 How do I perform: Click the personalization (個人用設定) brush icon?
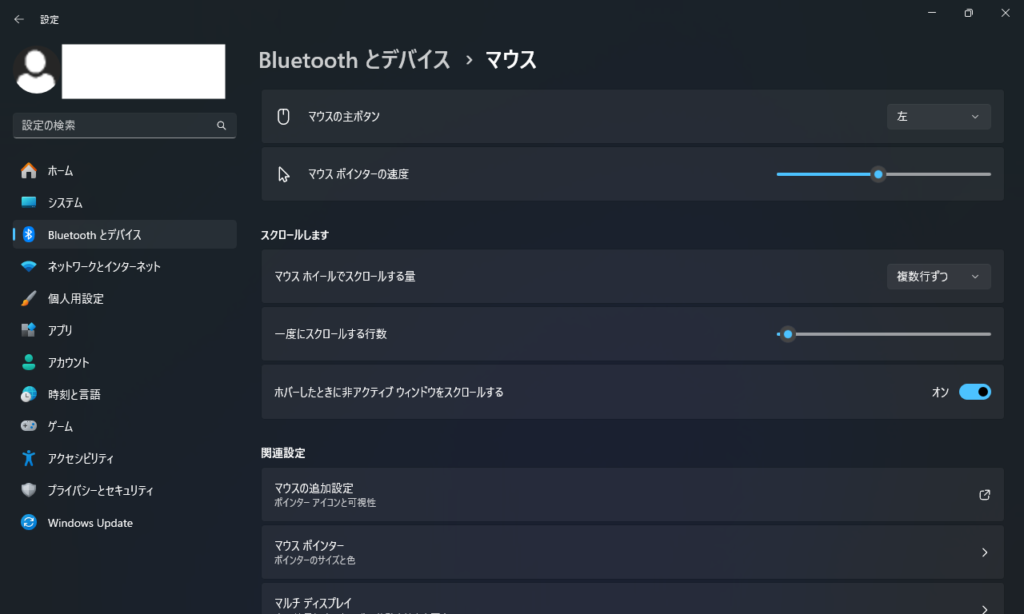[x=29, y=299]
